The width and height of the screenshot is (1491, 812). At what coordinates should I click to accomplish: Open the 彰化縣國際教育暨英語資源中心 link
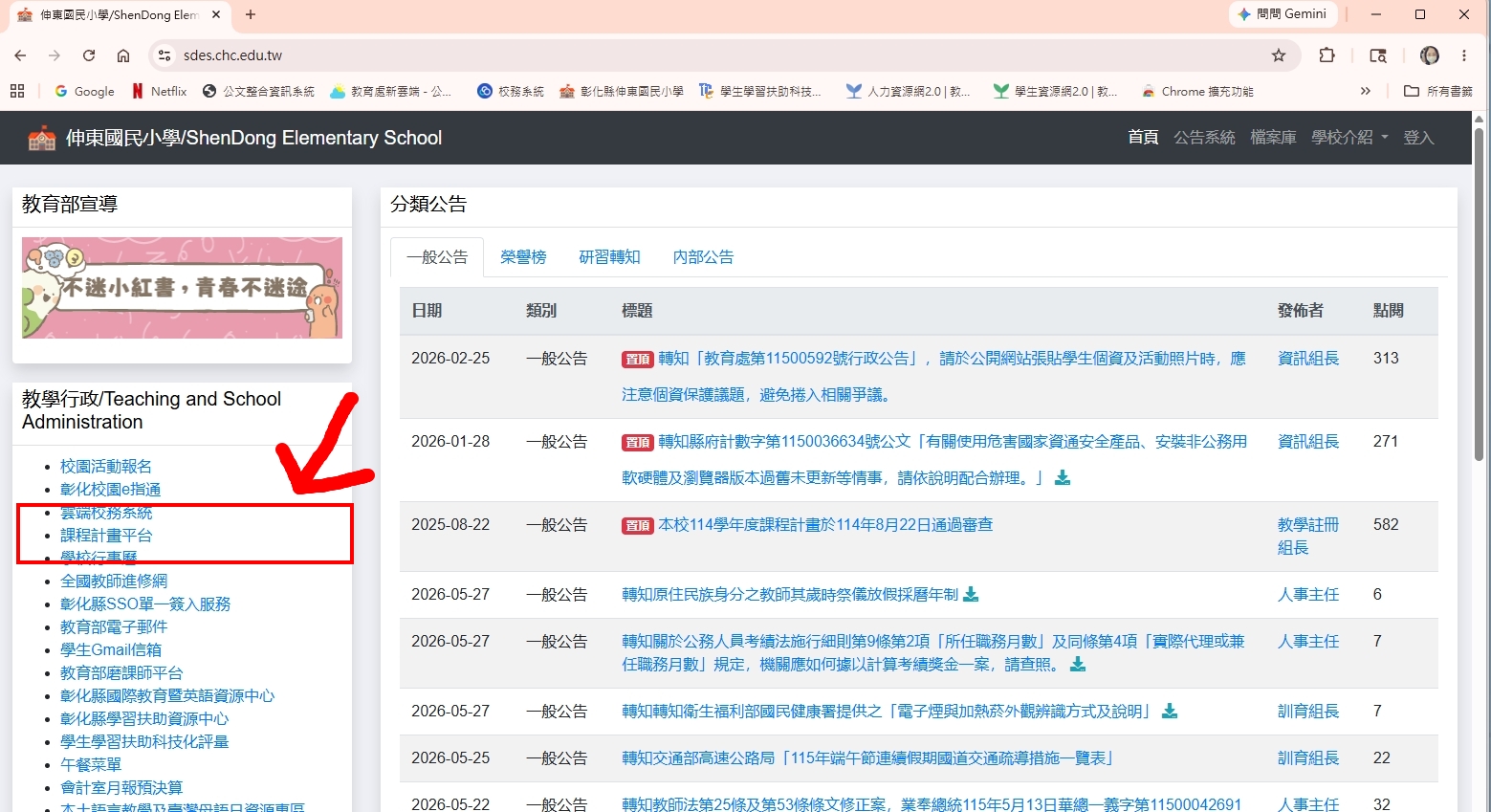coord(167,696)
